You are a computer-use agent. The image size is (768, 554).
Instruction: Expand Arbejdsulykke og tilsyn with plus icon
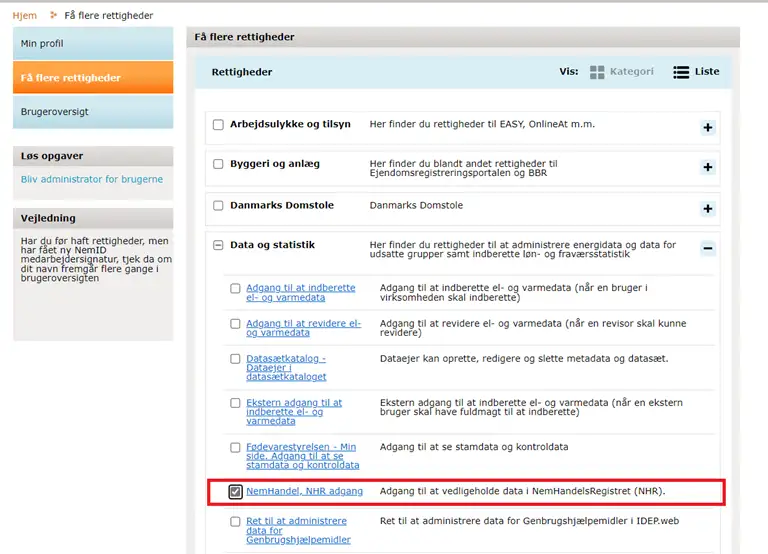coord(708,127)
